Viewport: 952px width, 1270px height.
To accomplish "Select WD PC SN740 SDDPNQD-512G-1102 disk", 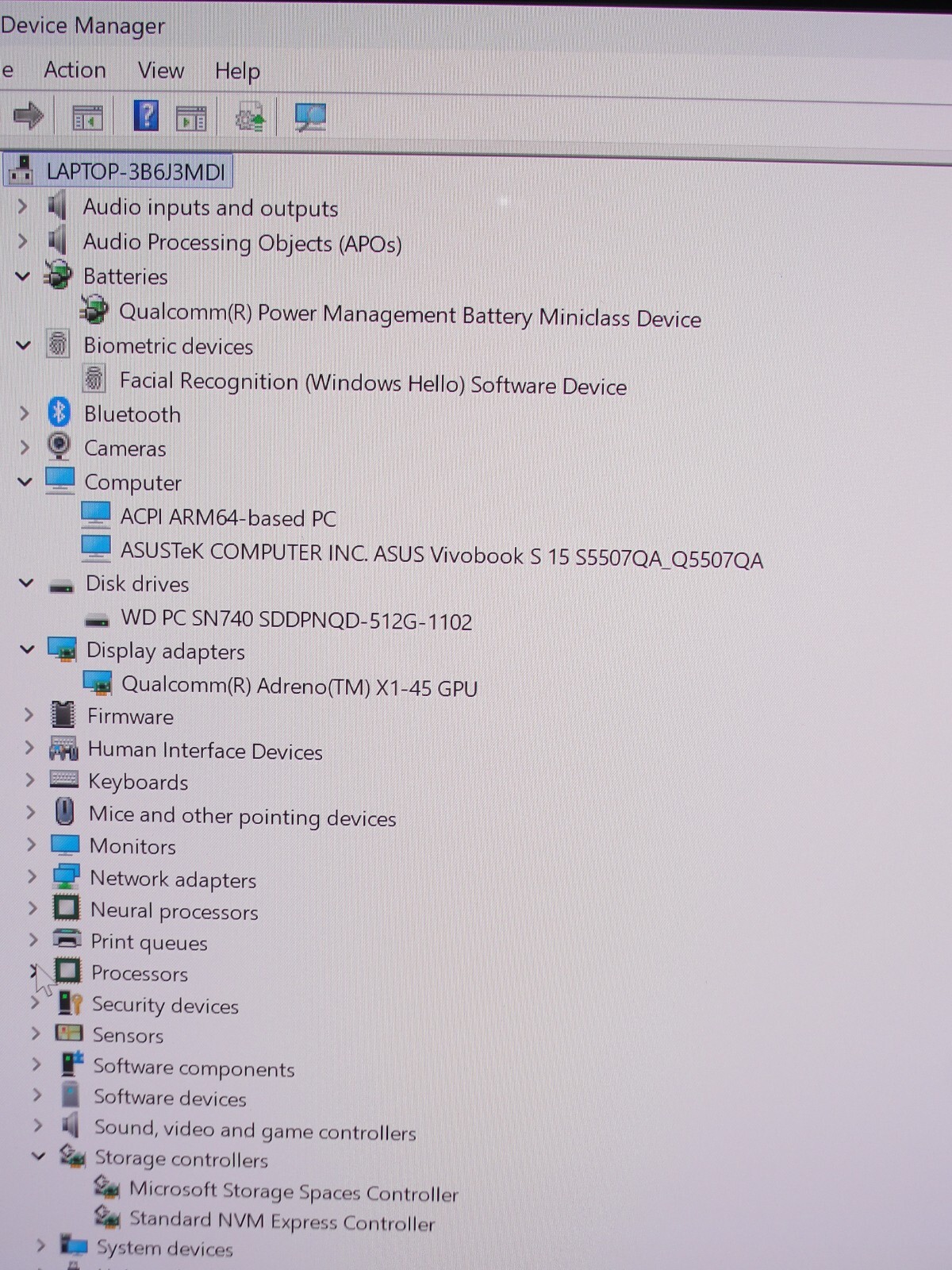I will [297, 619].
